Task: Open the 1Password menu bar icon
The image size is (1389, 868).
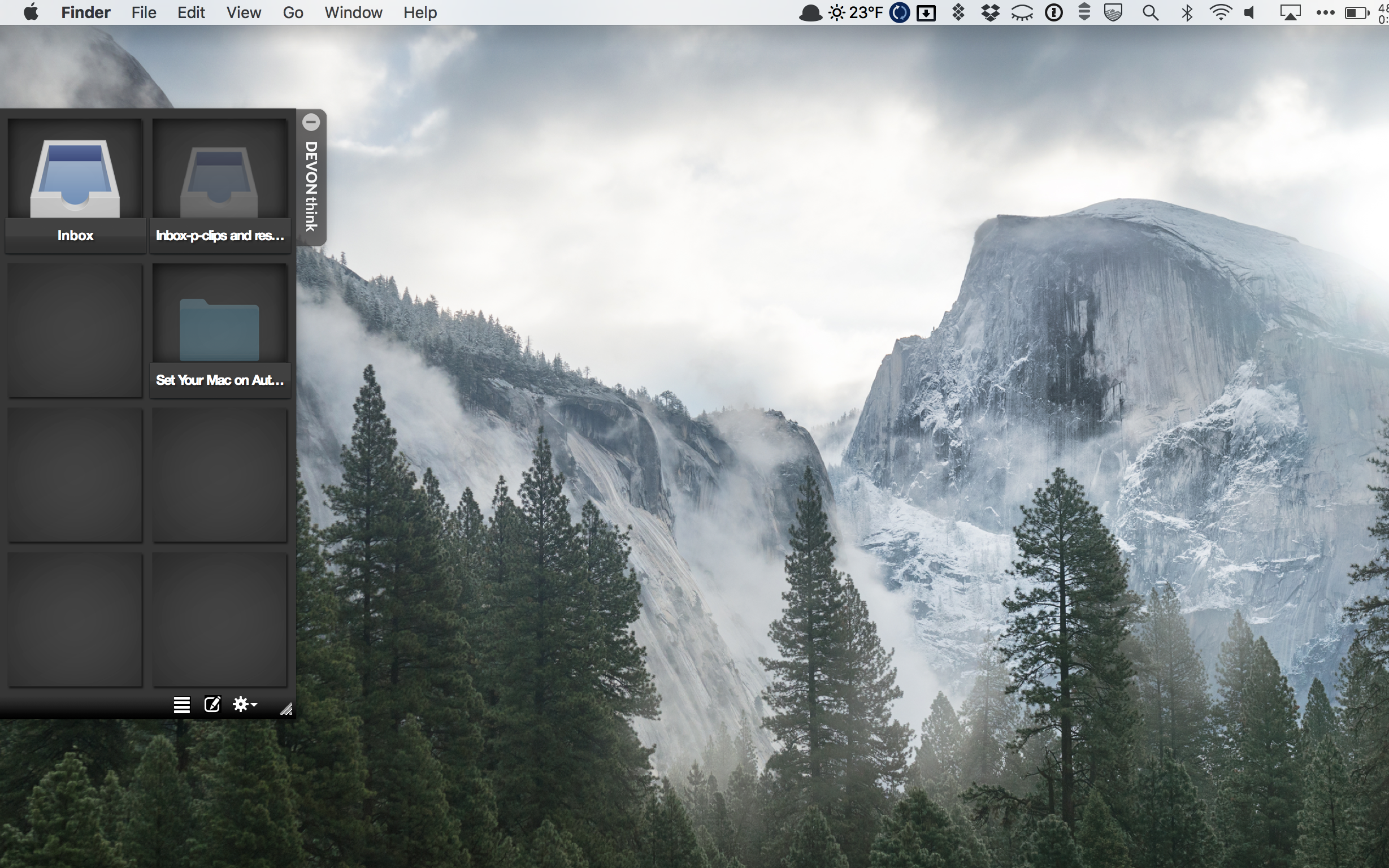Action: pyautogui.click(x=1053, y=12)
